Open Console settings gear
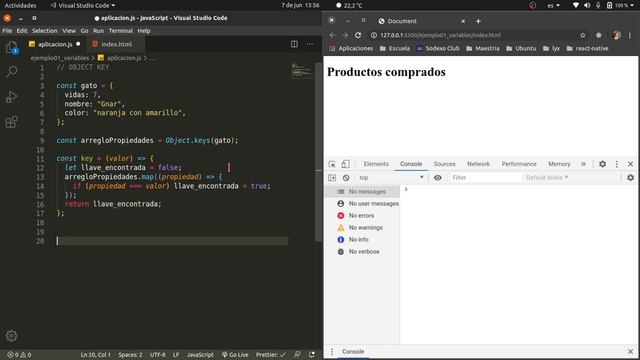The width and height of the screenshot is (640, 360). point(631,178)
